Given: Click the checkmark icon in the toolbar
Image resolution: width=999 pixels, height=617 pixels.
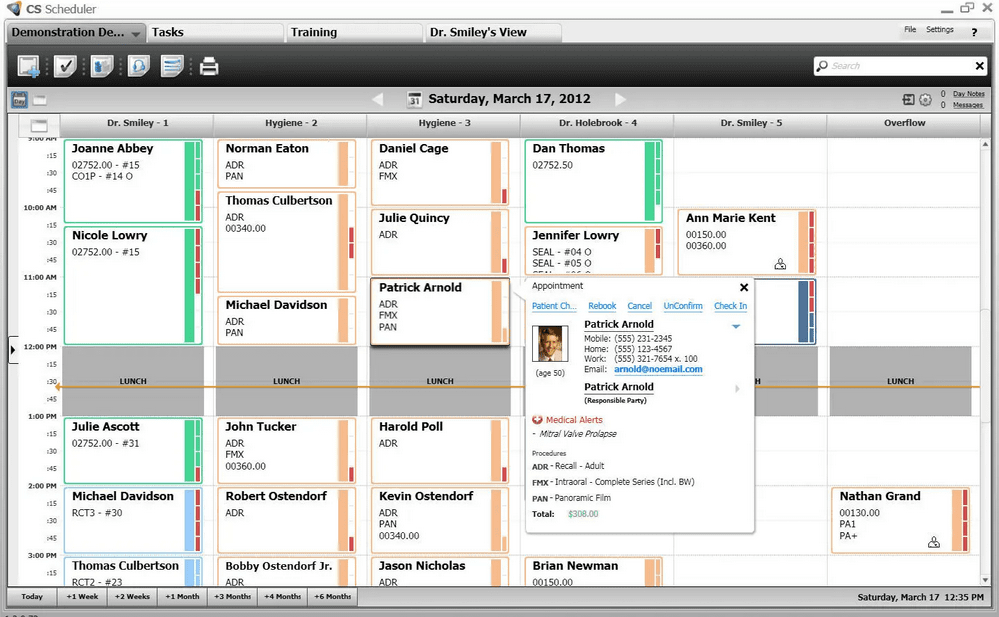Looking at the screenshot, I should click(65, 67).
